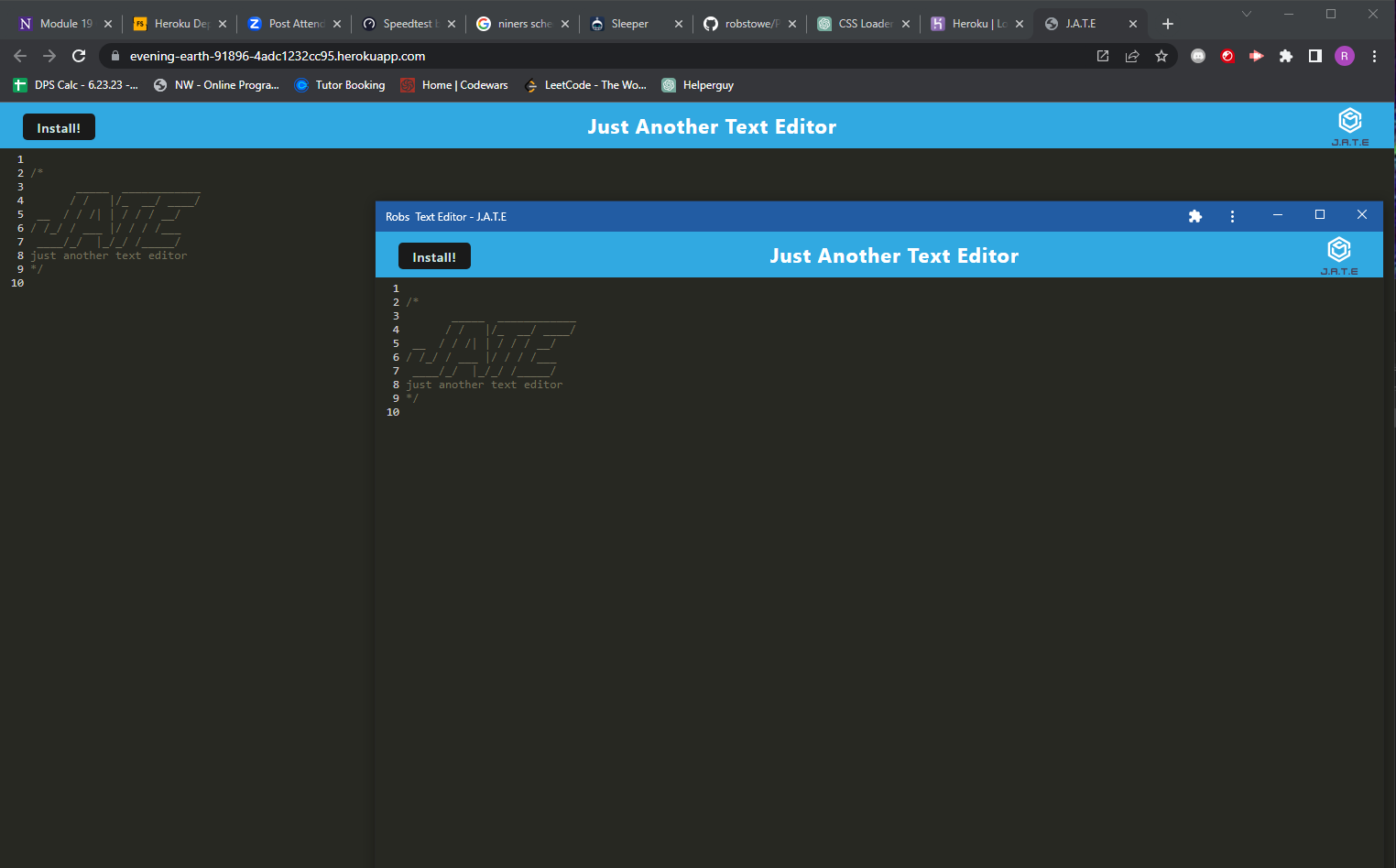Click the share icon in the address bar
The height and width of the screenshot is (868, 1396).
1132,56
